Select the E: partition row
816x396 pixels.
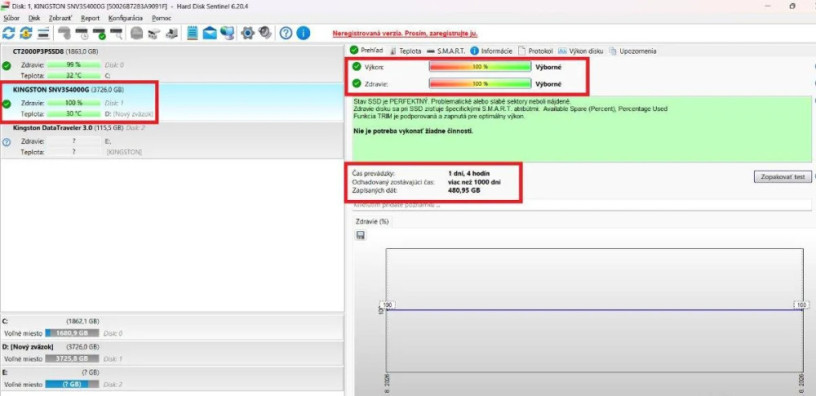click(172, 378)
